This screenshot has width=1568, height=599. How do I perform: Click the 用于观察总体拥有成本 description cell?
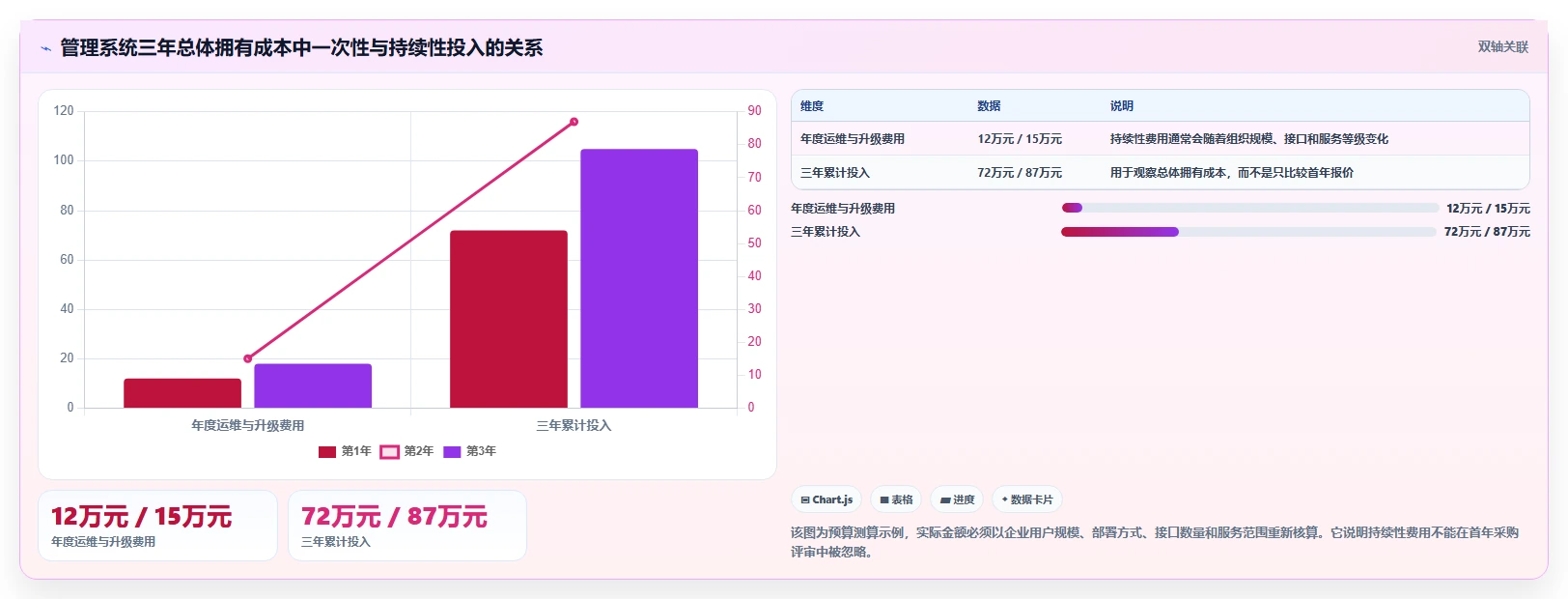[x=1232, y=173]
